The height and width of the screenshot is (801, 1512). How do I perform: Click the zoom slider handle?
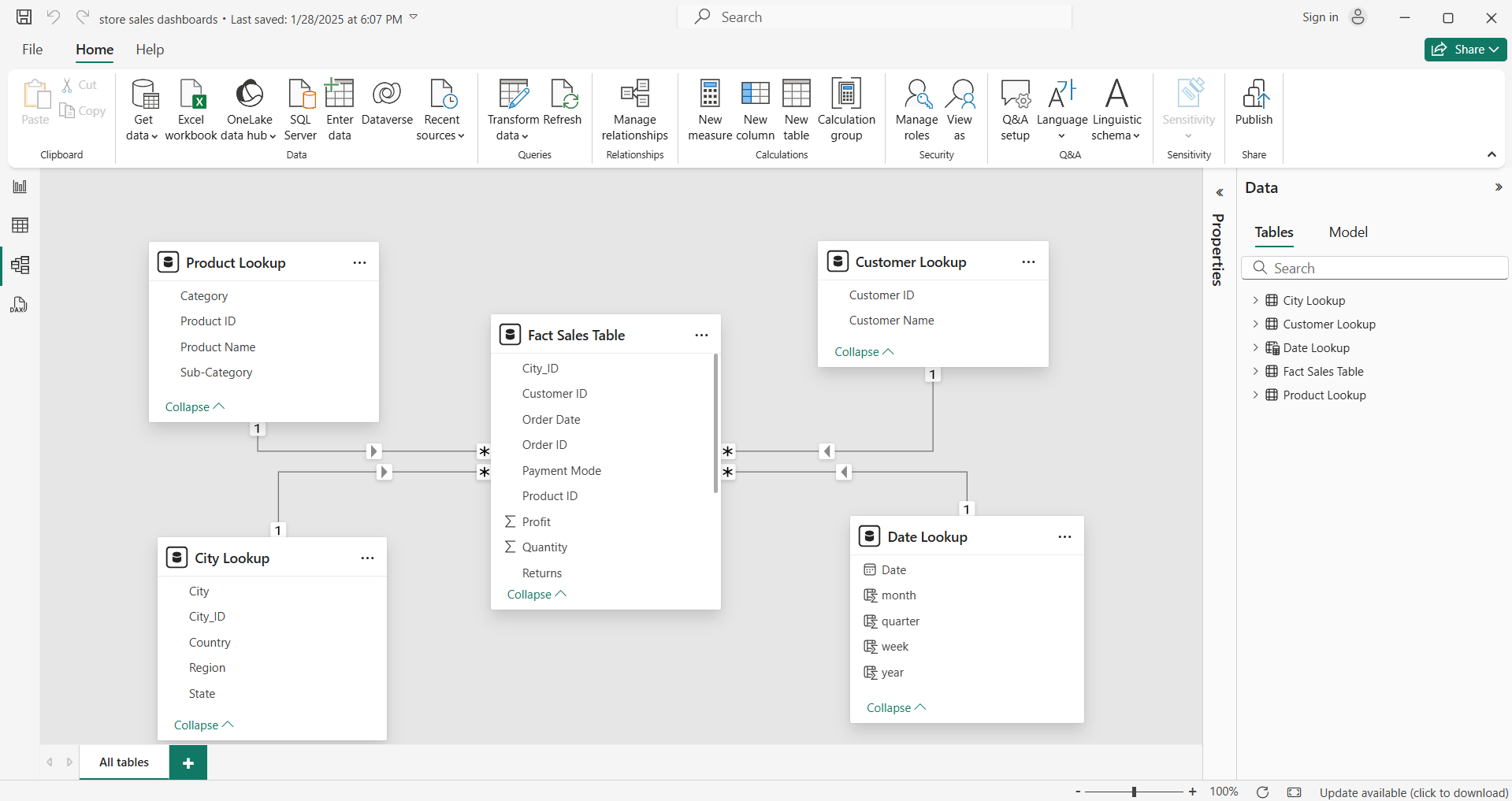click(1135, 792)
